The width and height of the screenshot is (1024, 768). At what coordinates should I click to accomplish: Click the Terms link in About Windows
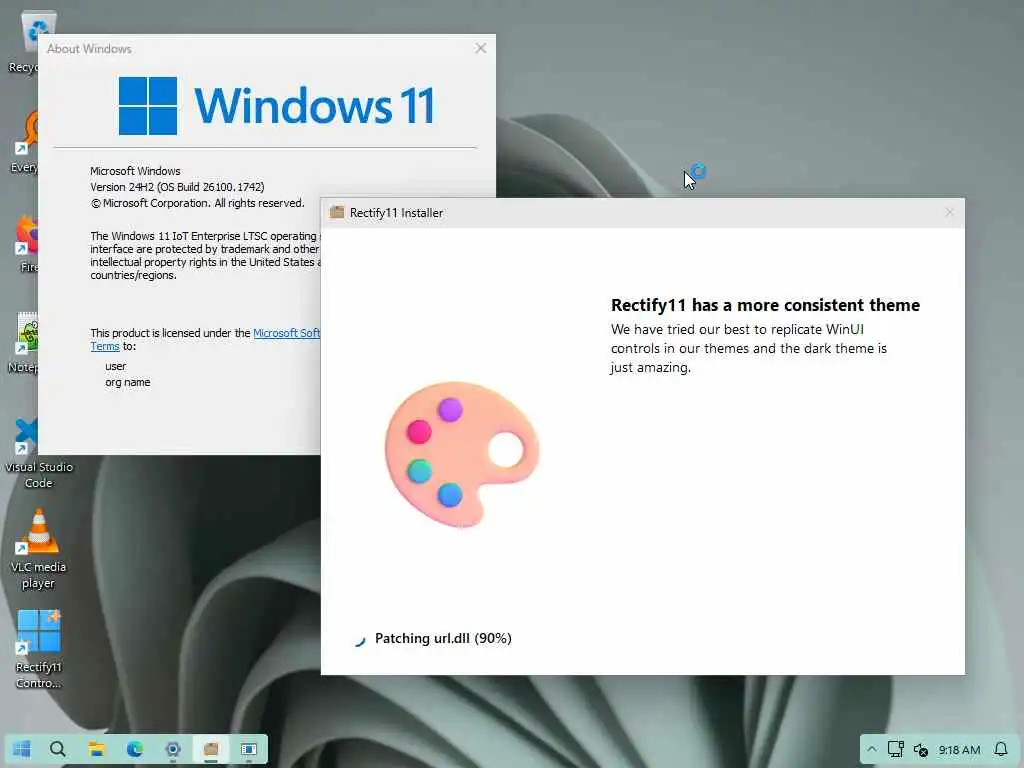pos(104,347)
